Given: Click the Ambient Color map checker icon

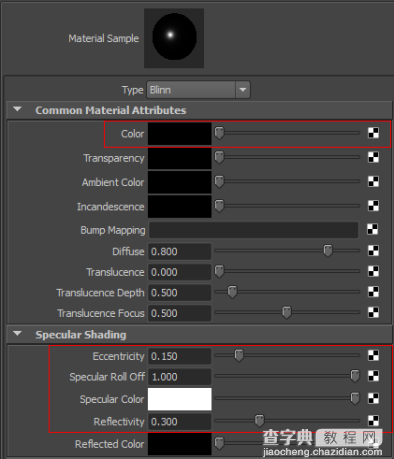Looking at the screenshot, I should pos(373,182).
